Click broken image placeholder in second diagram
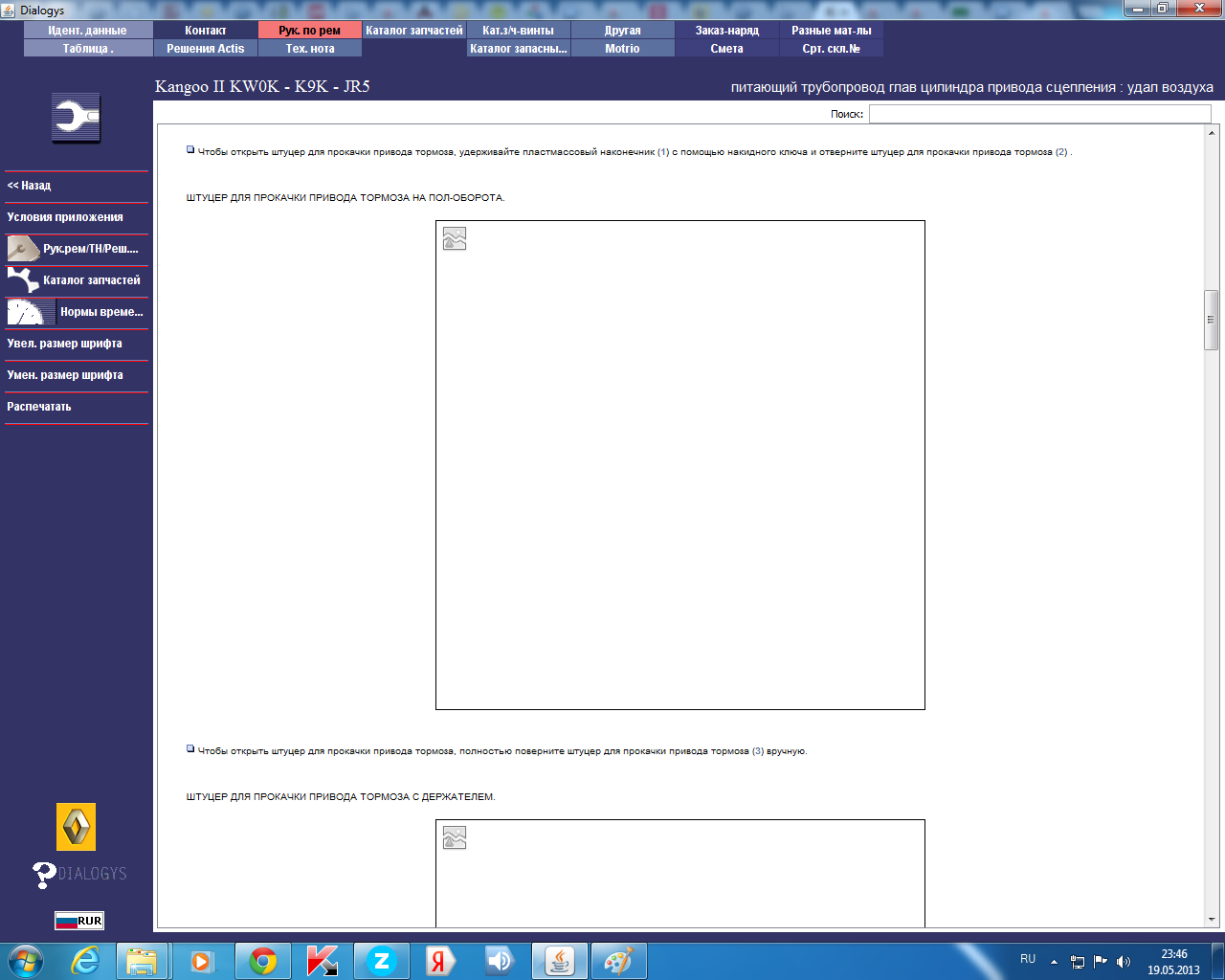 pyautogui.click(x=455, y=837)
